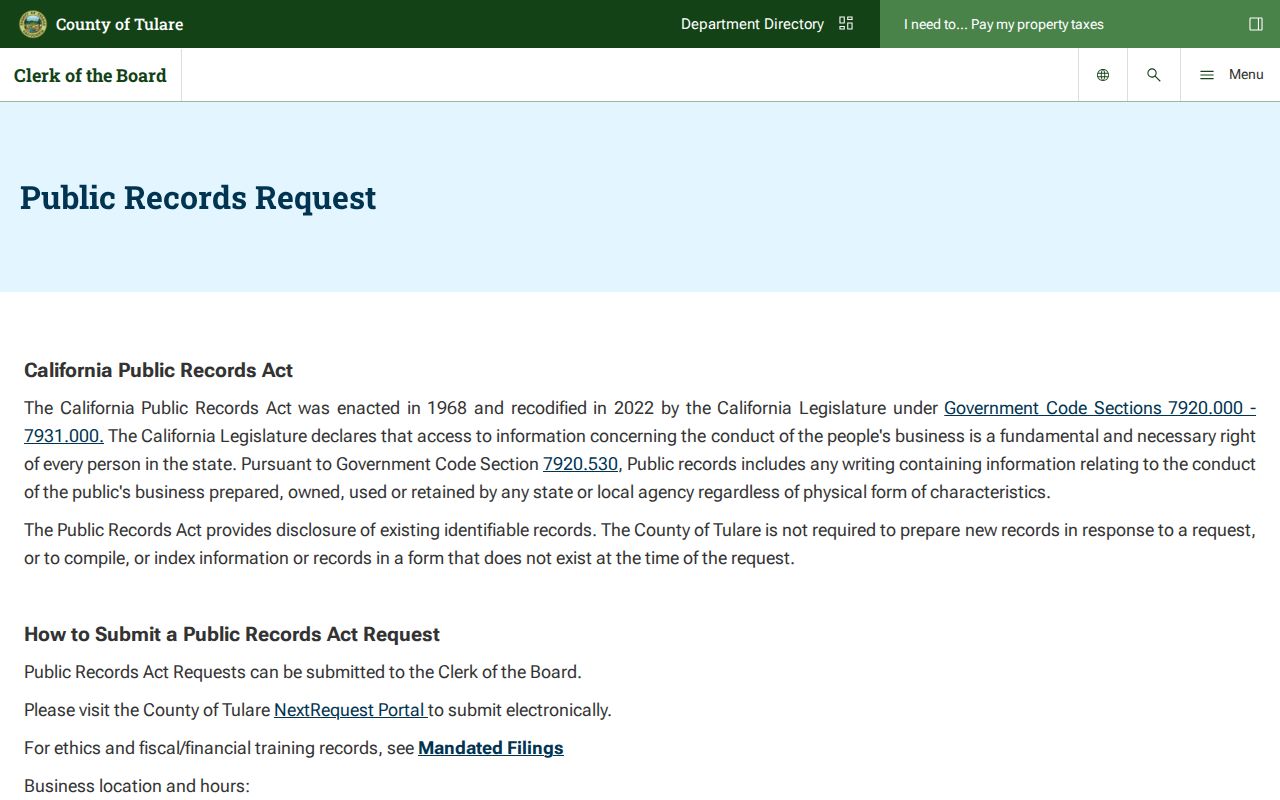Click 'Business location and hours:' text

pyautogui.click(x=137, y=786)
